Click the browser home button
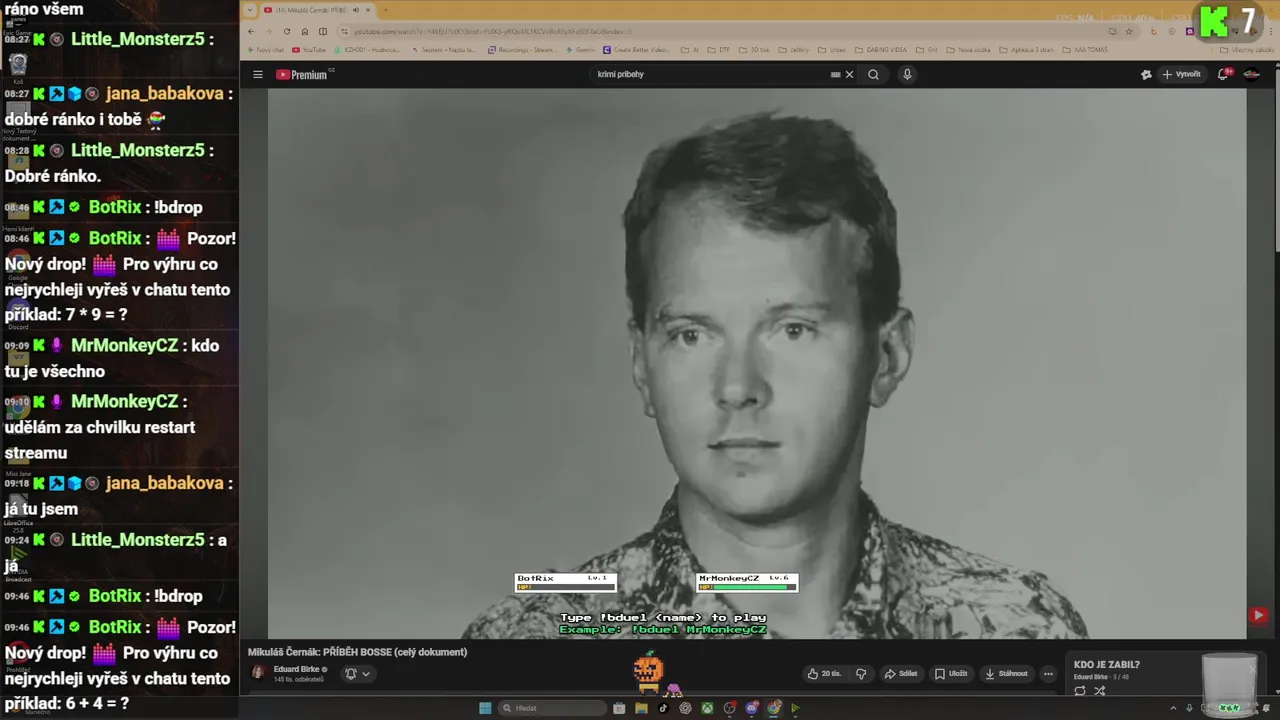The width and height of the screenshot is (1280, 720). point(305,31)
